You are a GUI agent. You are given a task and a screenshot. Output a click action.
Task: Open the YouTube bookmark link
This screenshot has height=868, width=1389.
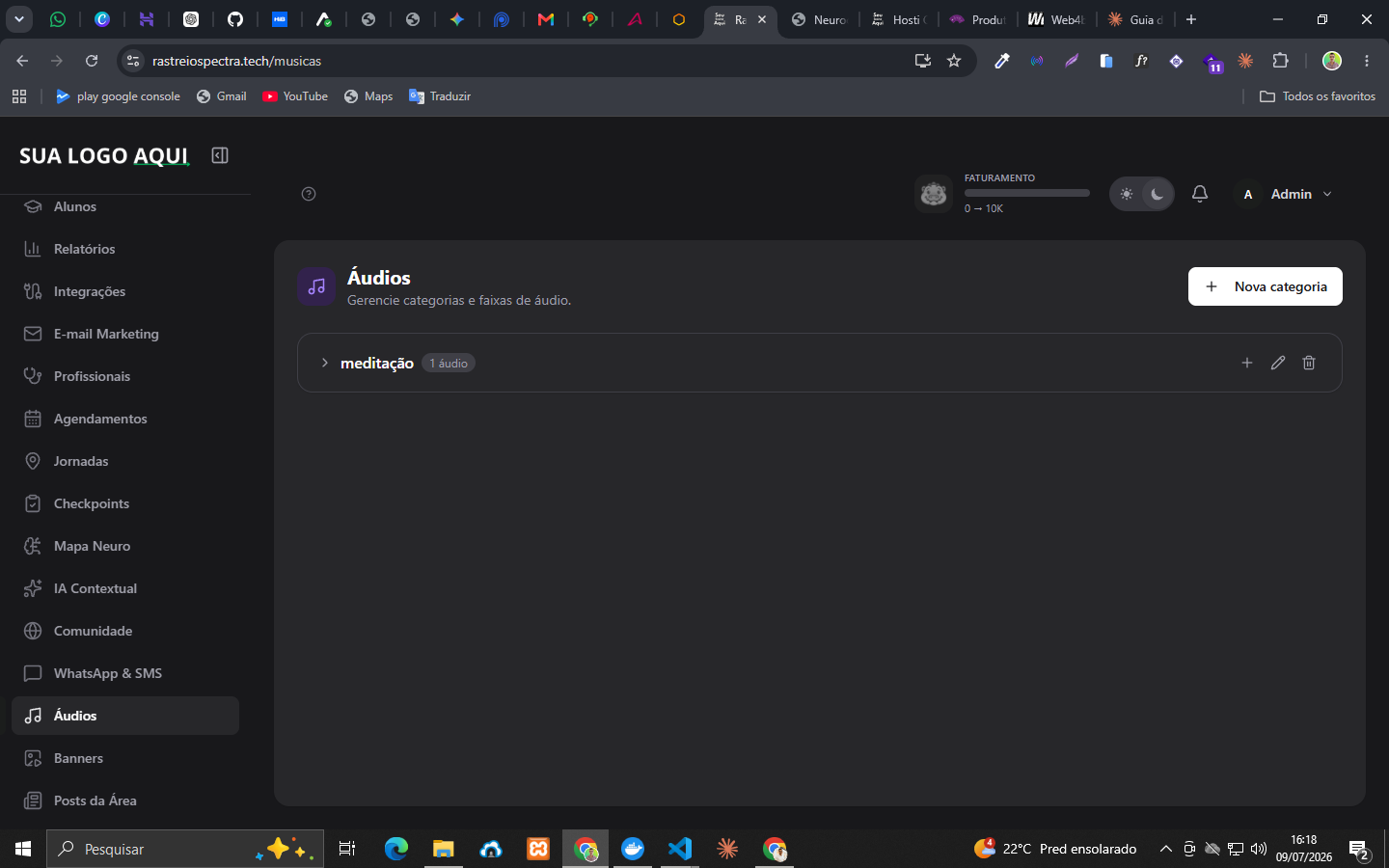[295, 96]
